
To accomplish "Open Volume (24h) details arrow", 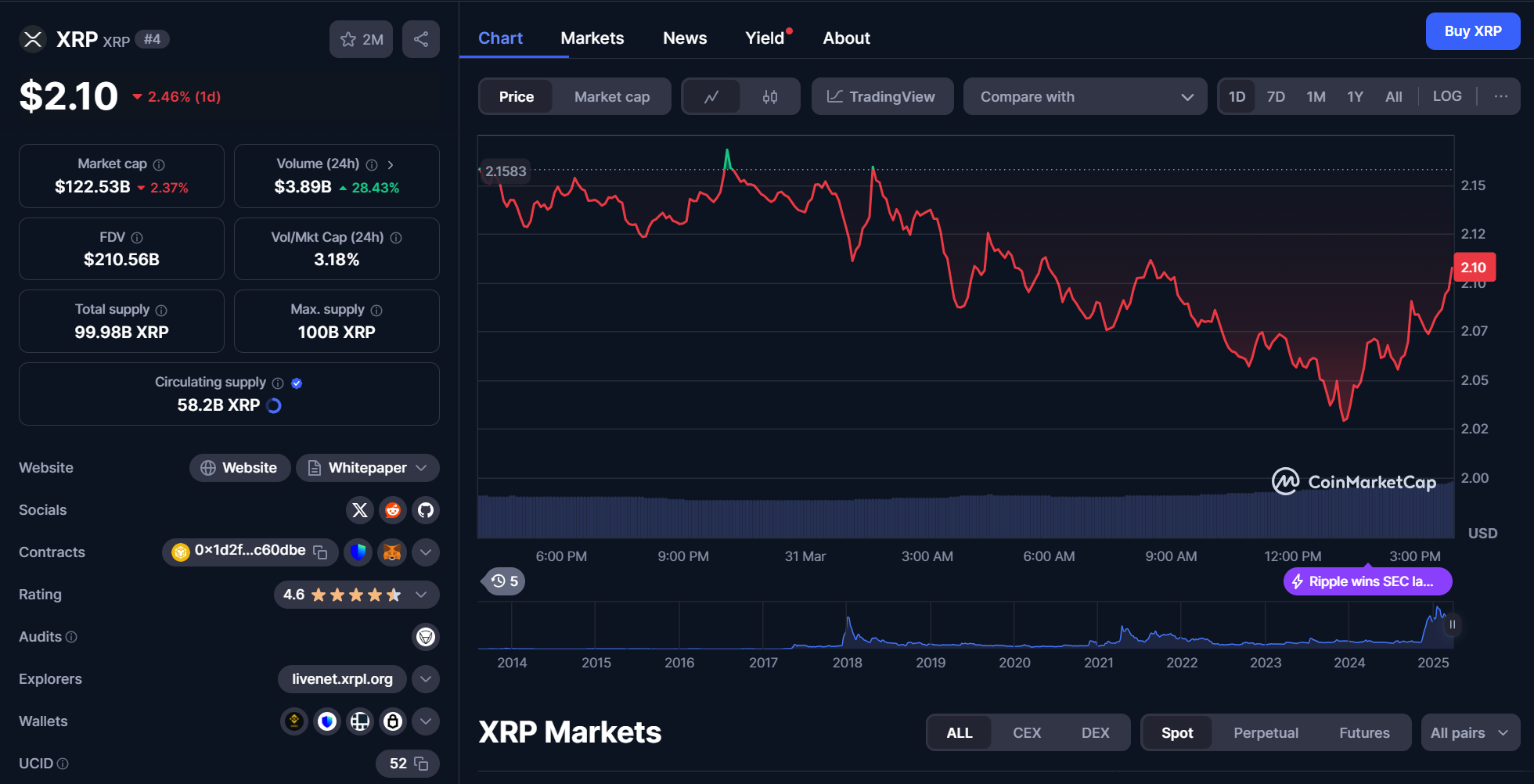I will (x=391, y=164).
